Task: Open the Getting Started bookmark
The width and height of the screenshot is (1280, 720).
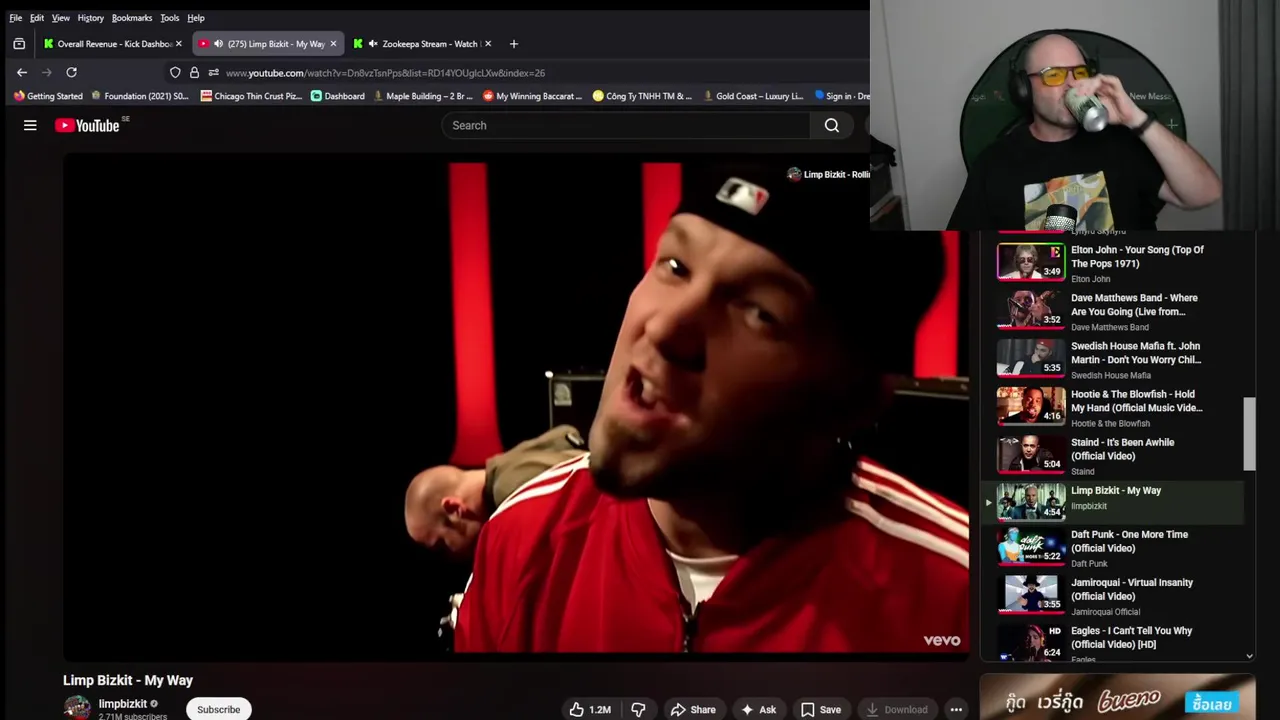Action: pos(48,96)
